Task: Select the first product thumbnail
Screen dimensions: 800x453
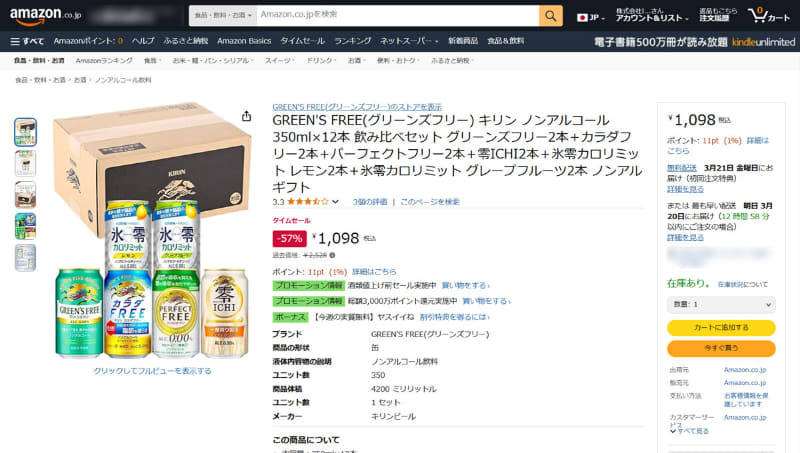Action: (x=26, y=132)
